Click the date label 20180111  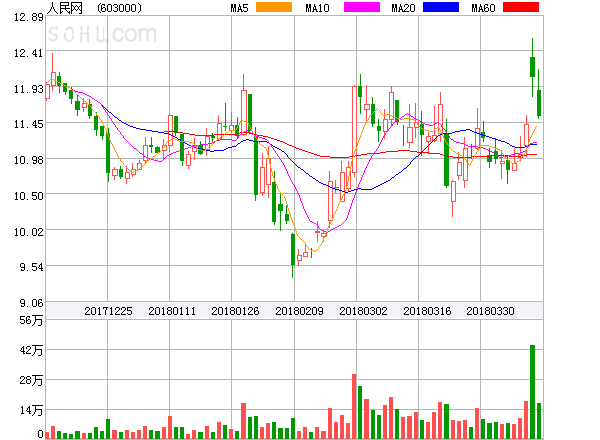pyautogui.click(x=172, y=311)
